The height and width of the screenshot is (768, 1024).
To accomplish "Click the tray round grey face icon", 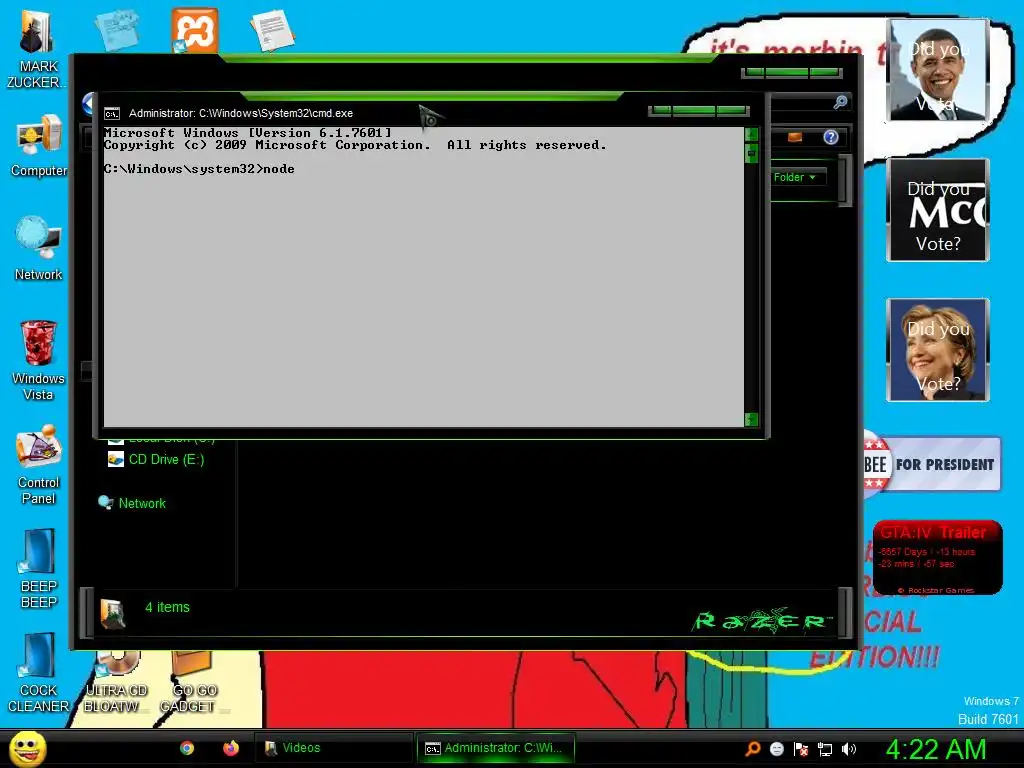I will [x=776, y=749].
